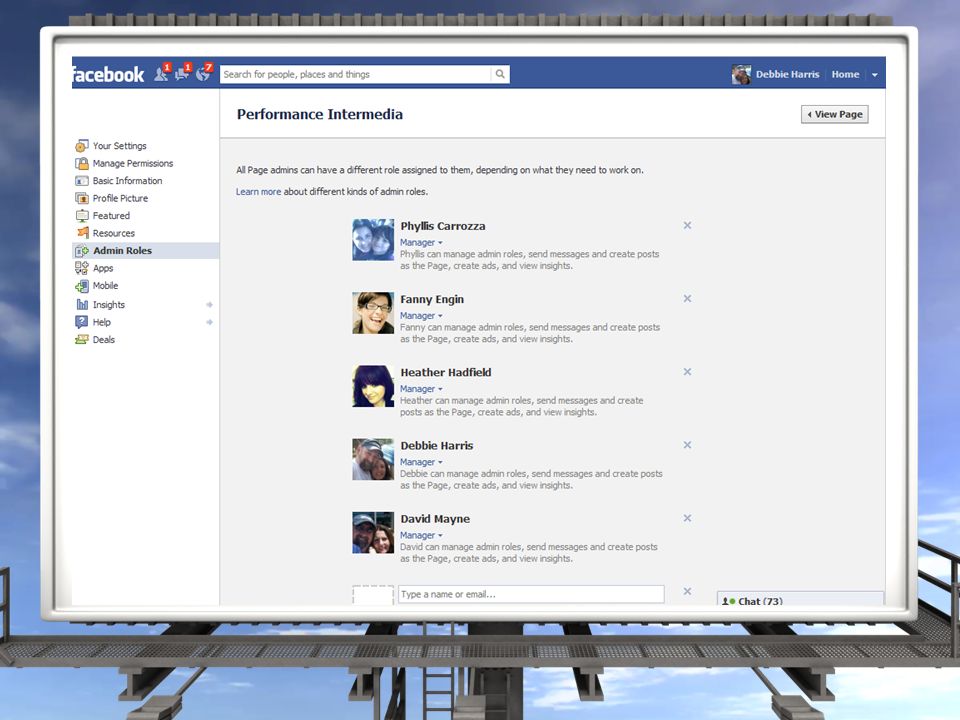Open Fanny Engin name link
The height and width of the screenshot is (720, 960).
(x=432, y=299)
